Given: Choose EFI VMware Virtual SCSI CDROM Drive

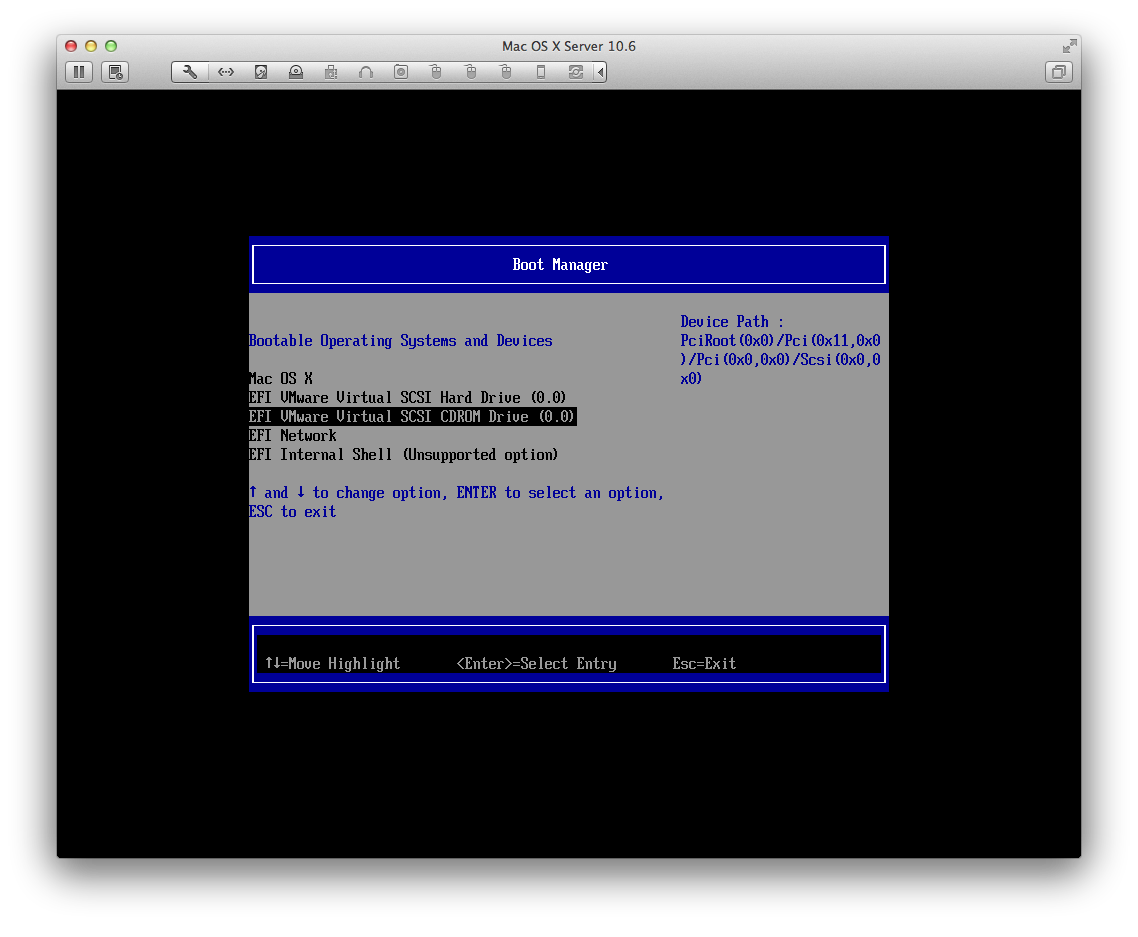Looking at the screenshot, I should [412, 417].
